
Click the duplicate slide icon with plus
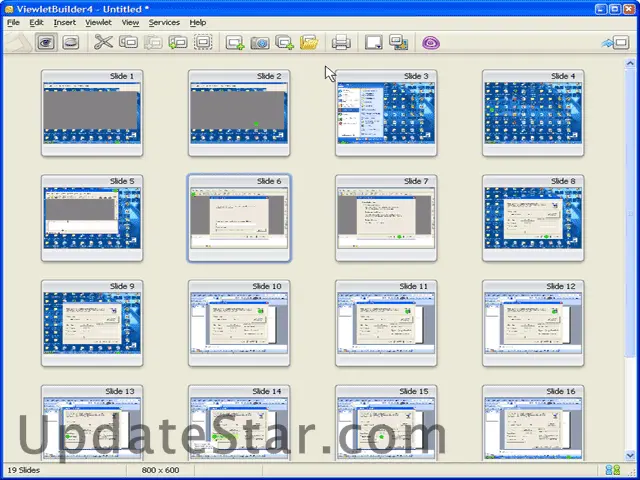[178, 42]
